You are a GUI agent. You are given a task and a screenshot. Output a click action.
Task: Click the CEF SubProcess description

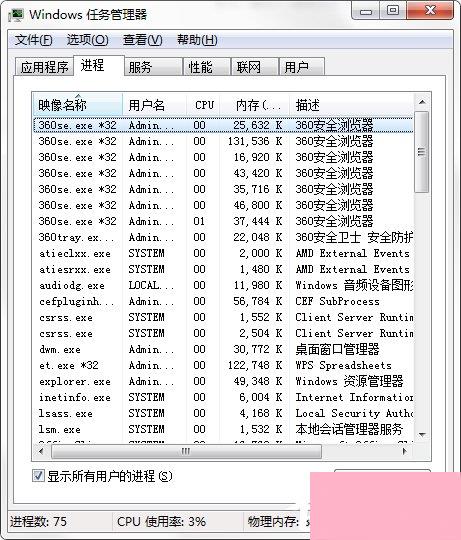click(x=337, y=301)
